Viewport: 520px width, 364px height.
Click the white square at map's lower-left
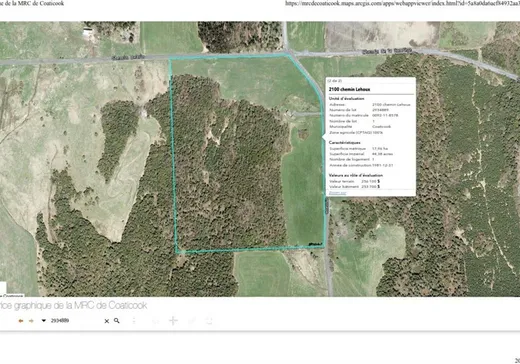click(x=3, y=288)
